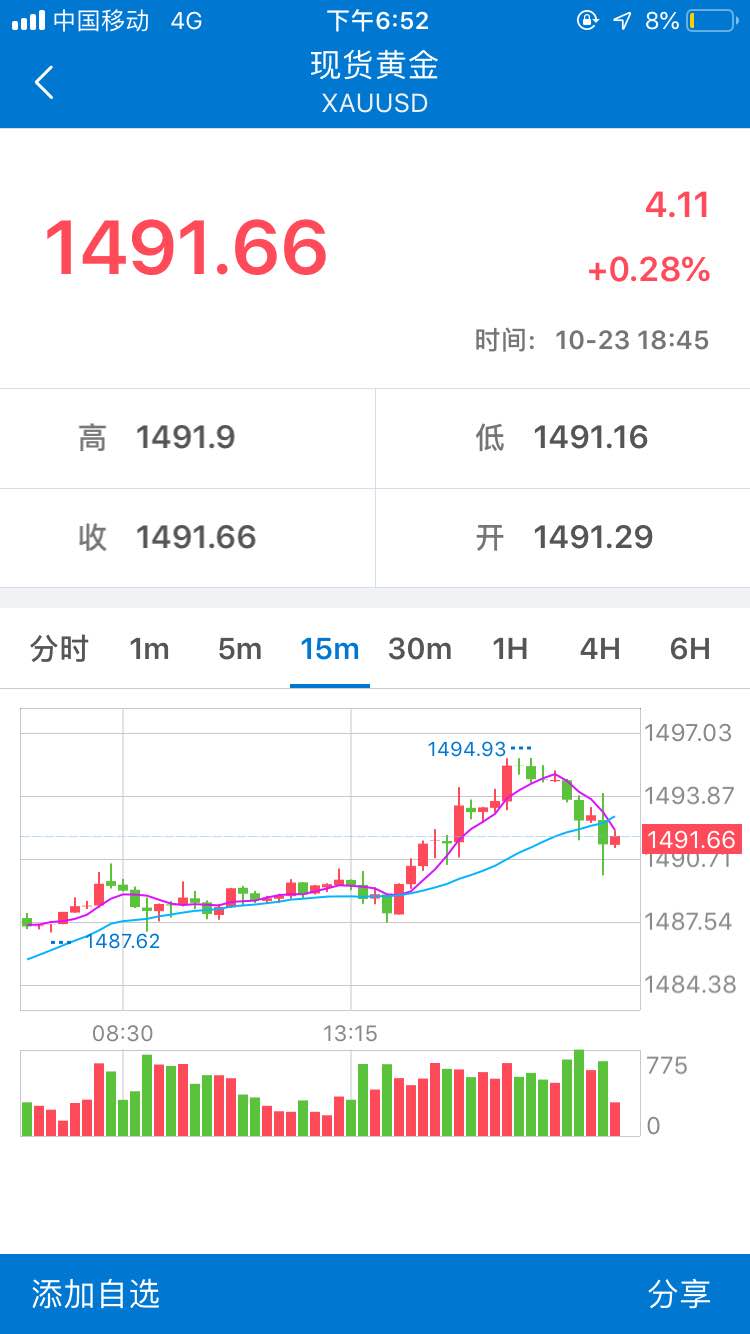Switch to the 6H timeframe
This screenshot has height=1334, width=750.
[690, 649]
